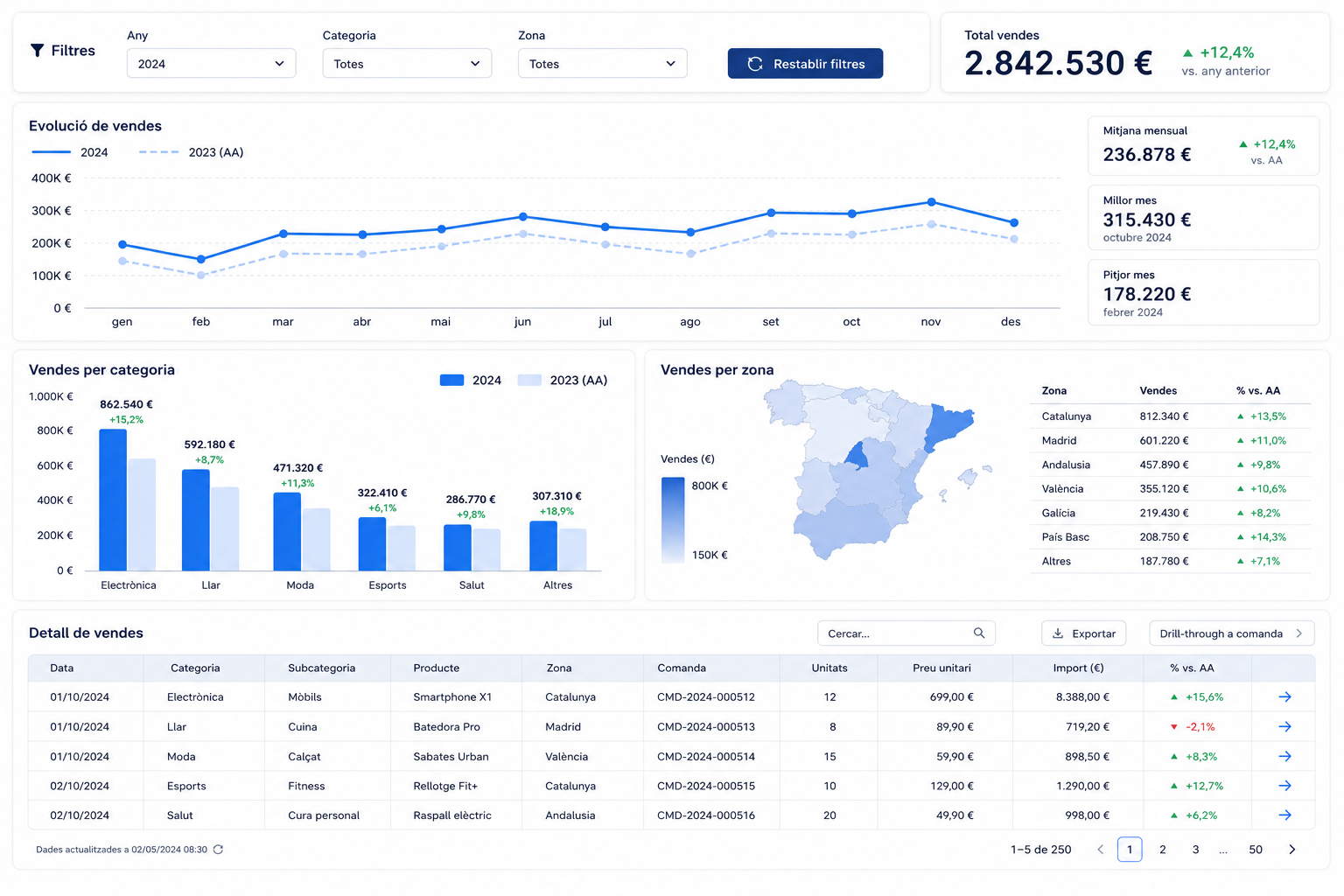Sort by Preu unitari column header
The width and height of the screenshot is (1344, 896).
click(x=941, y=668)
